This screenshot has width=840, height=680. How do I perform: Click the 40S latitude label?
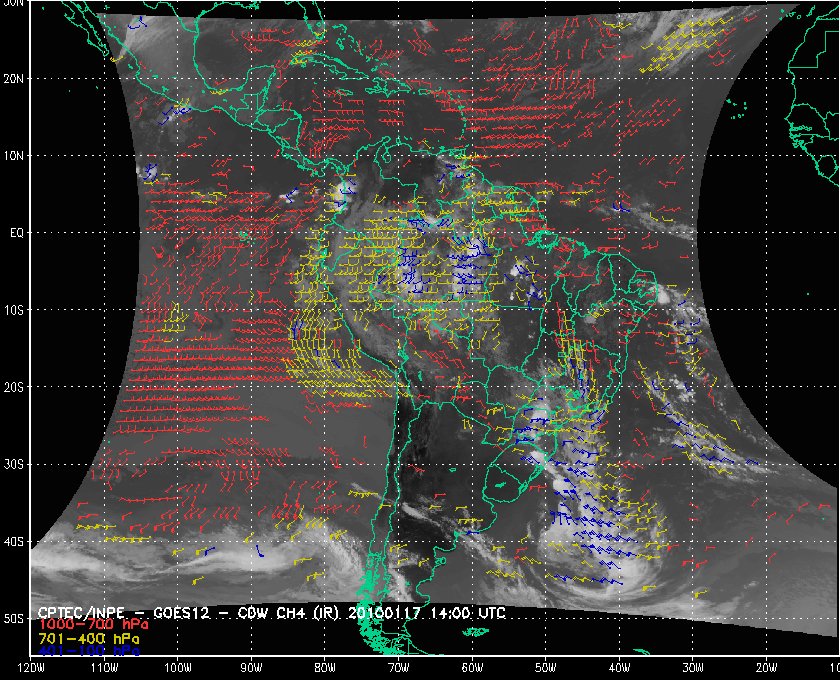pyautogui.click(x=13, y=542)
